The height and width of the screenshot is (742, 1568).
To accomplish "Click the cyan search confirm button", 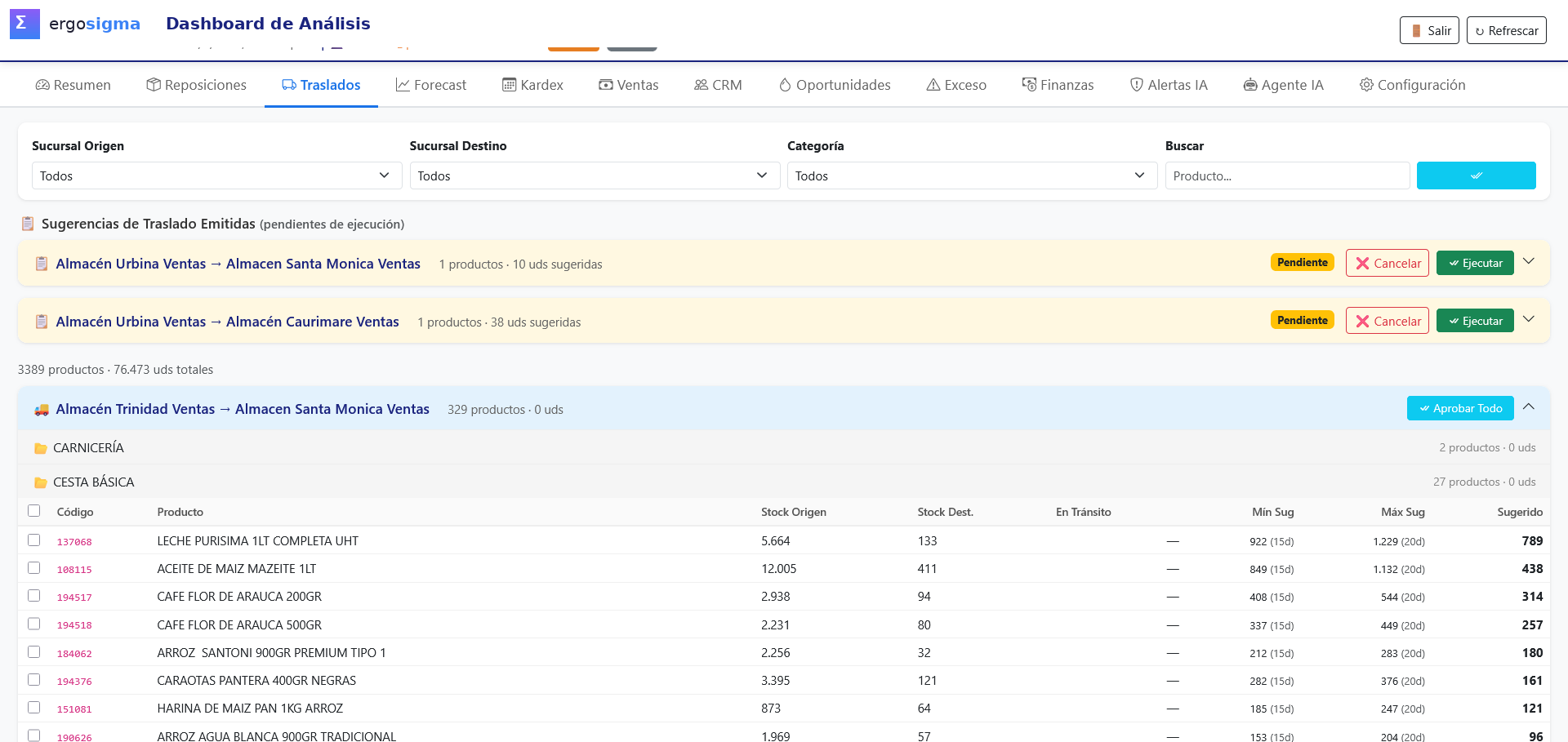I will [1476, 176].
